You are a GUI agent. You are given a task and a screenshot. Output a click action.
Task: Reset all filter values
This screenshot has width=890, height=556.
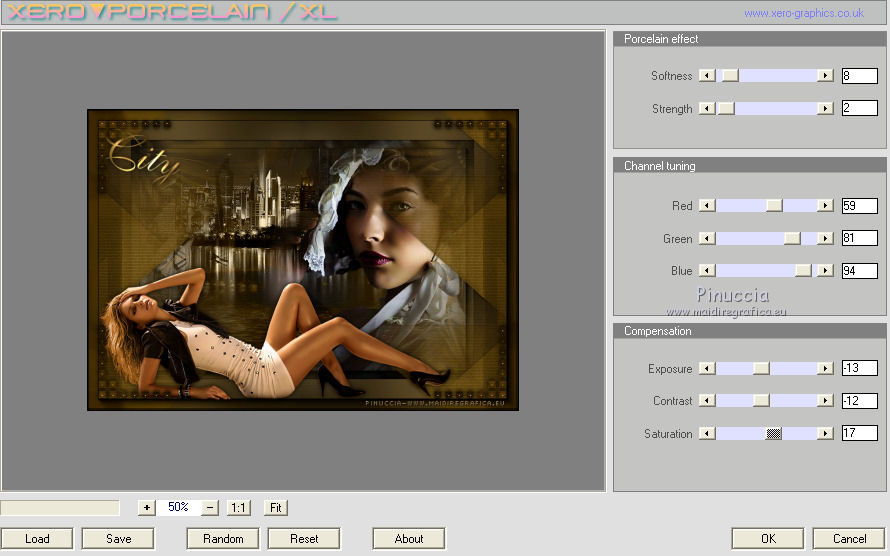point(304,539)
